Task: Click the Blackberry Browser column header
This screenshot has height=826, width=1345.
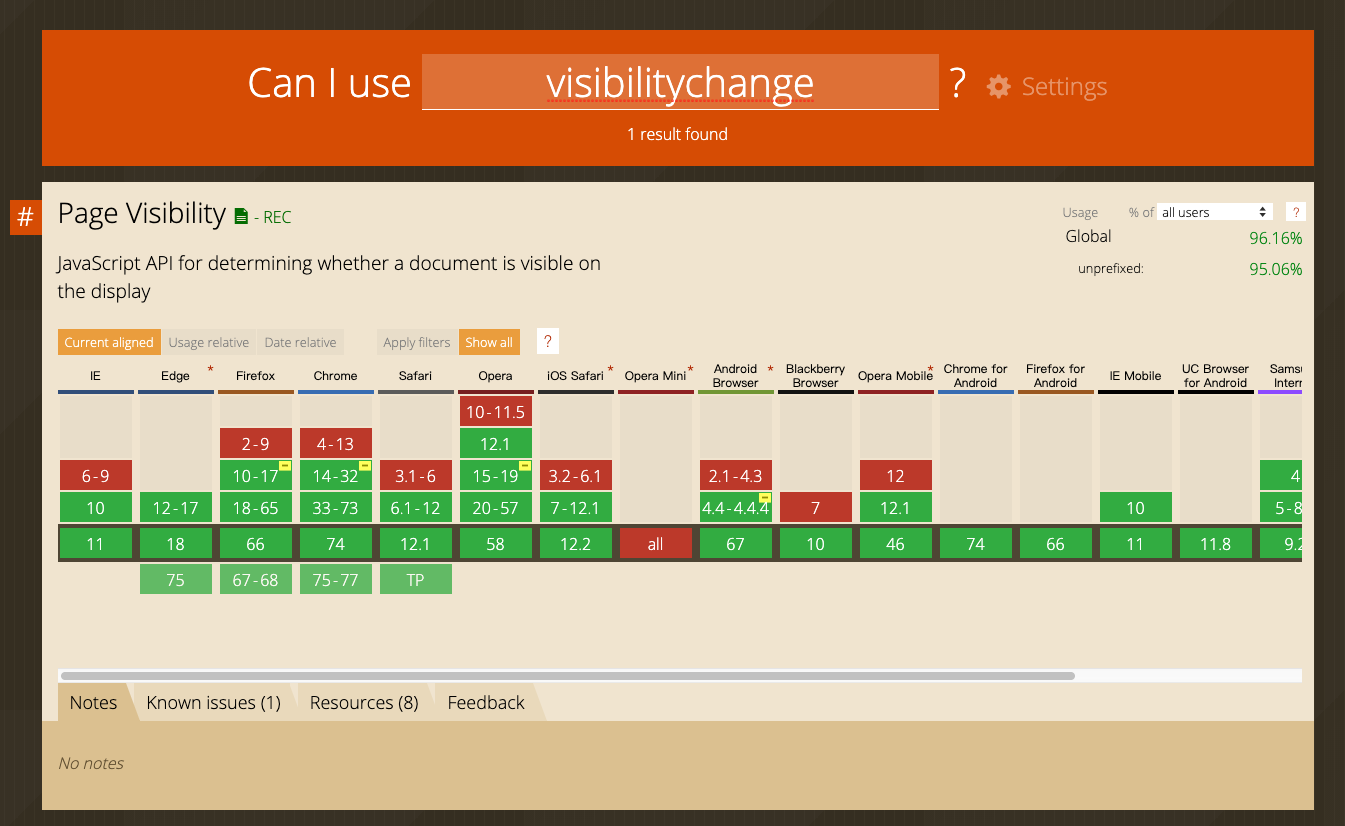Action: (815, 376)
